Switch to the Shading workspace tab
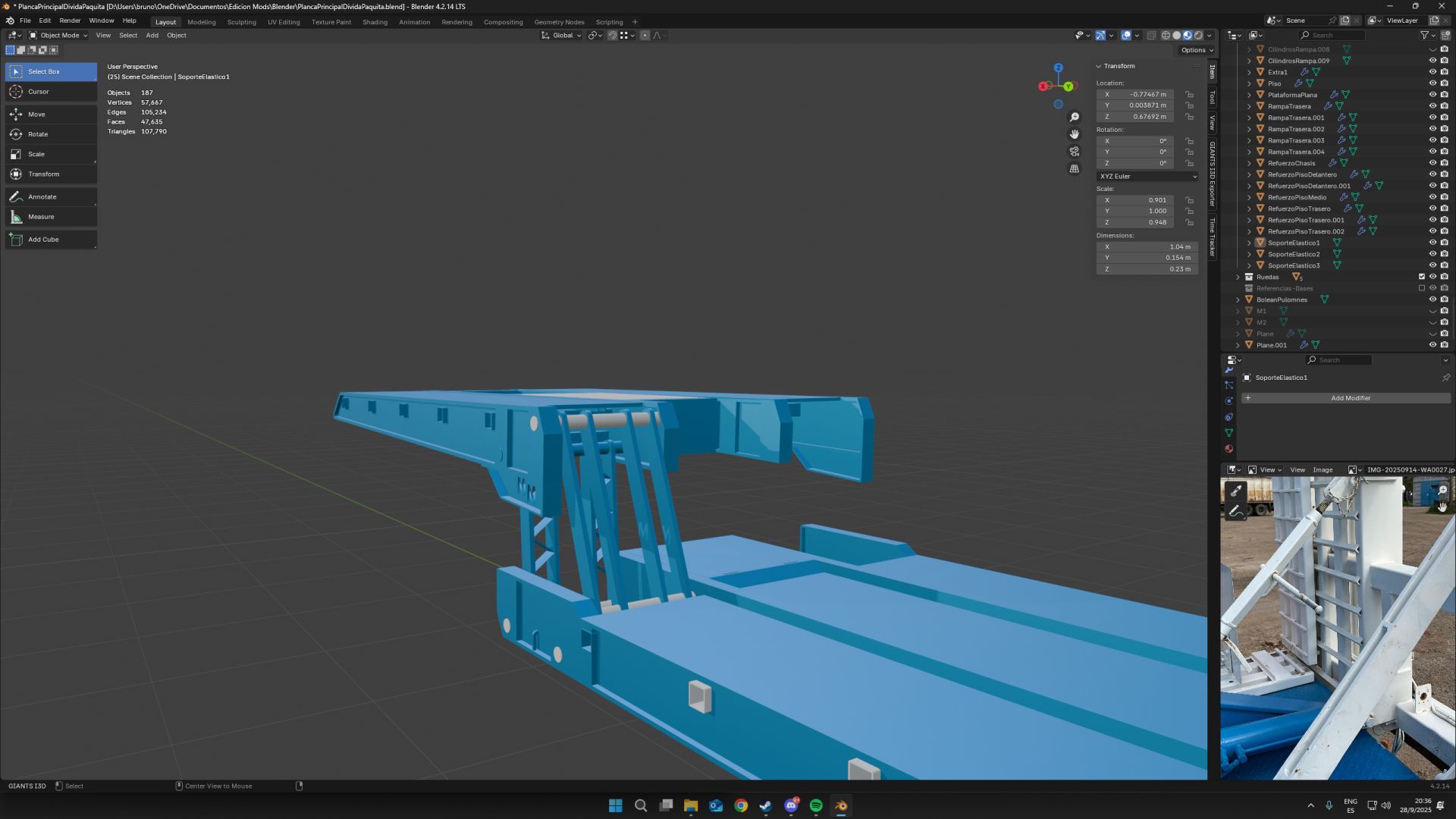This screenshot has height=819, width=1456. coord(375,22)
